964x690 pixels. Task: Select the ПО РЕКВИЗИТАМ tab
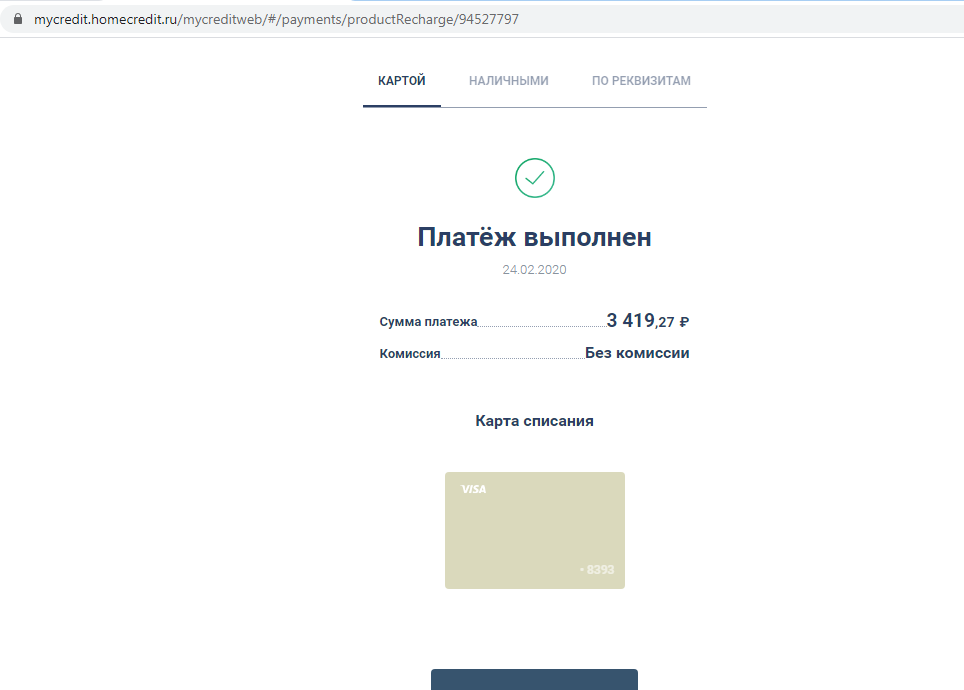tap(641, 81)
